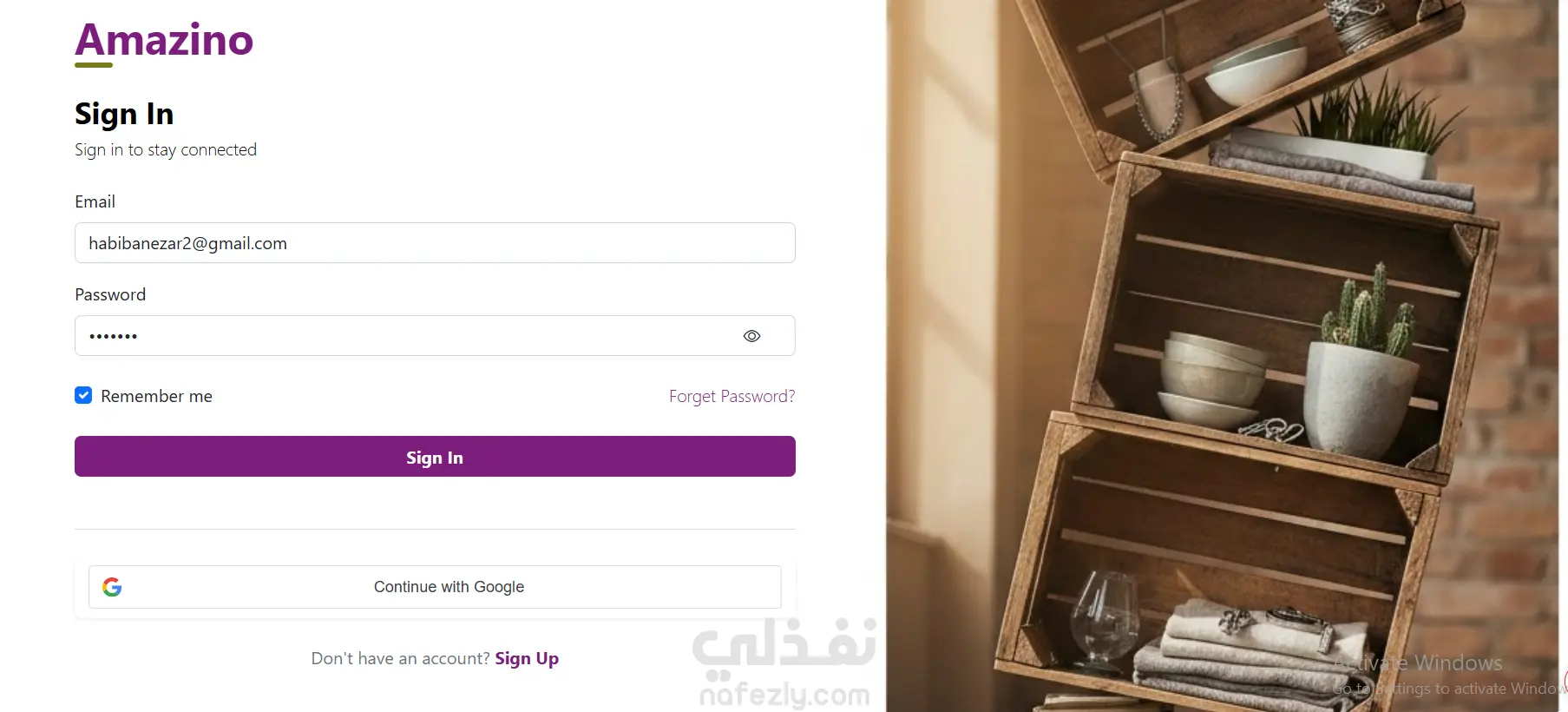This screenshot has width=1568, height=712.
Task: Click the Google logo icon
Action: pyautogui.click(x=112, y=587)
